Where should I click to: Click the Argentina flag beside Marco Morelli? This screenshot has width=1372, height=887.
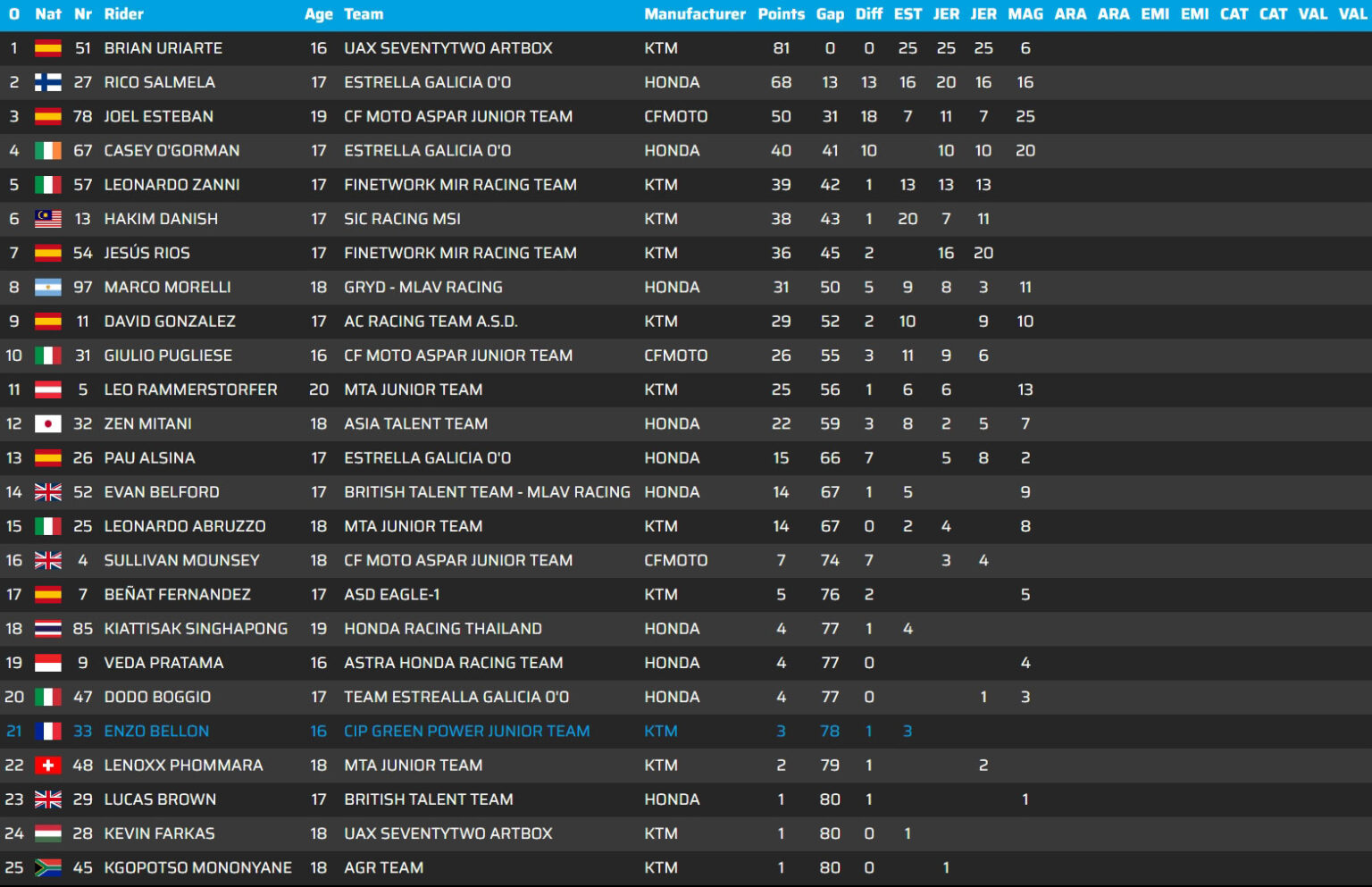click(x=47, y=288)
